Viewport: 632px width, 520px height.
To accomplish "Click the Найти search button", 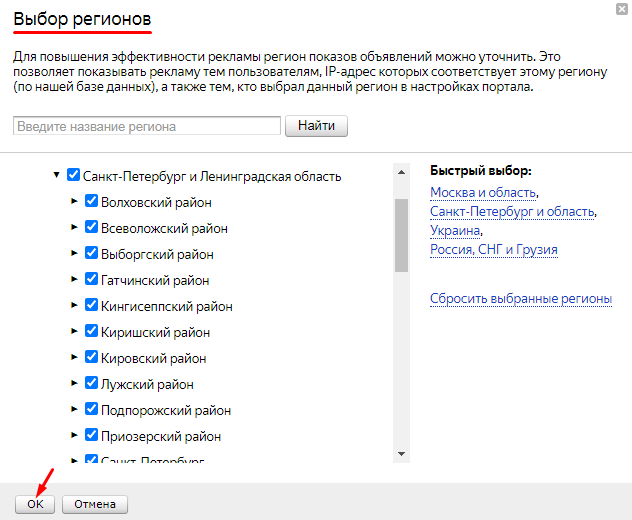I will (x=316, y=126).
